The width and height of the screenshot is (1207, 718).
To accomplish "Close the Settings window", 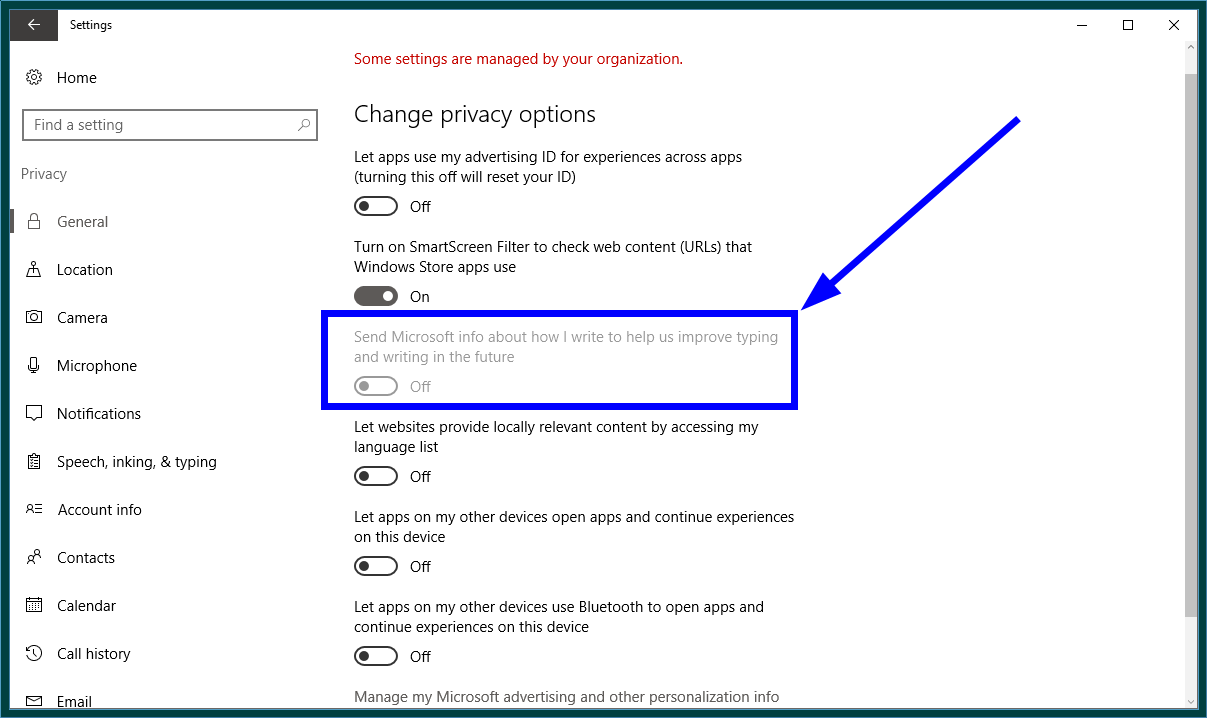I will 1174,25.
